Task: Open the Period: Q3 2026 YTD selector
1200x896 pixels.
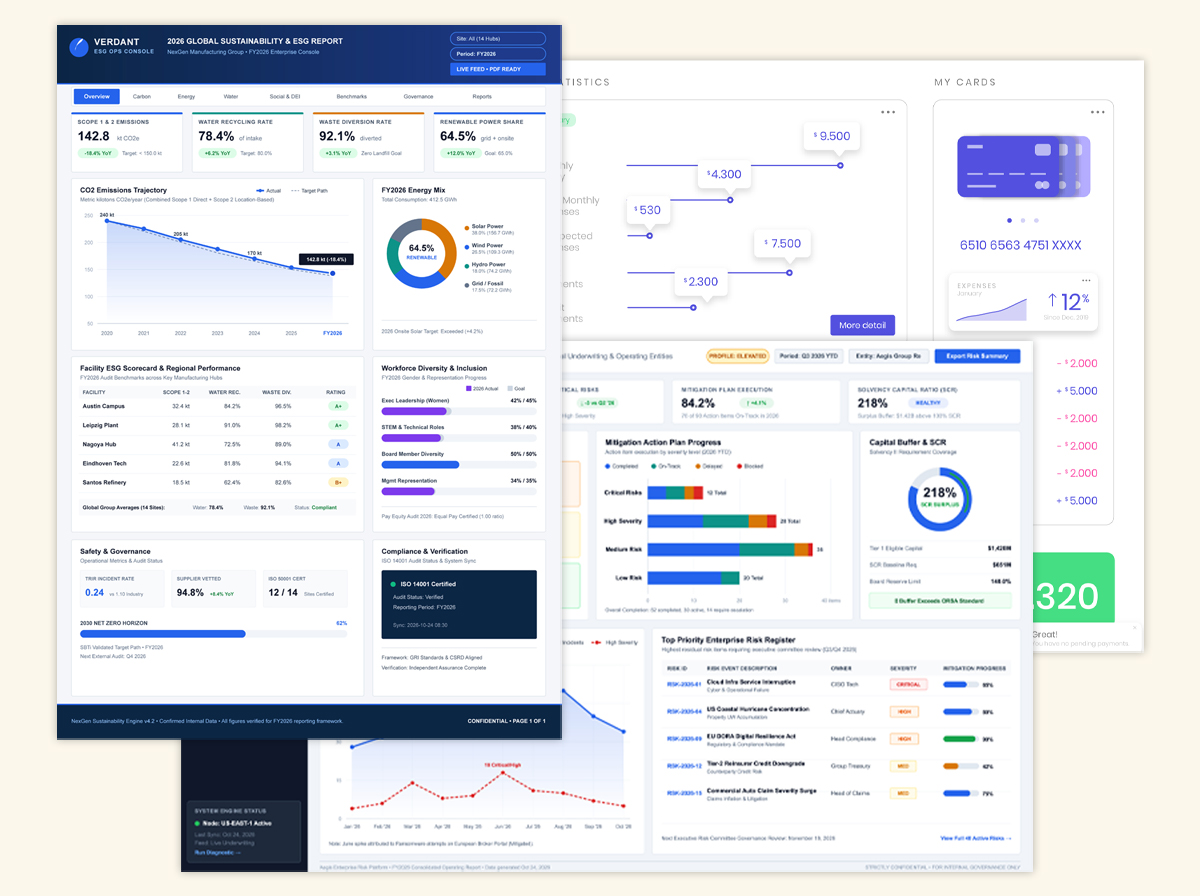Action: 807,356
